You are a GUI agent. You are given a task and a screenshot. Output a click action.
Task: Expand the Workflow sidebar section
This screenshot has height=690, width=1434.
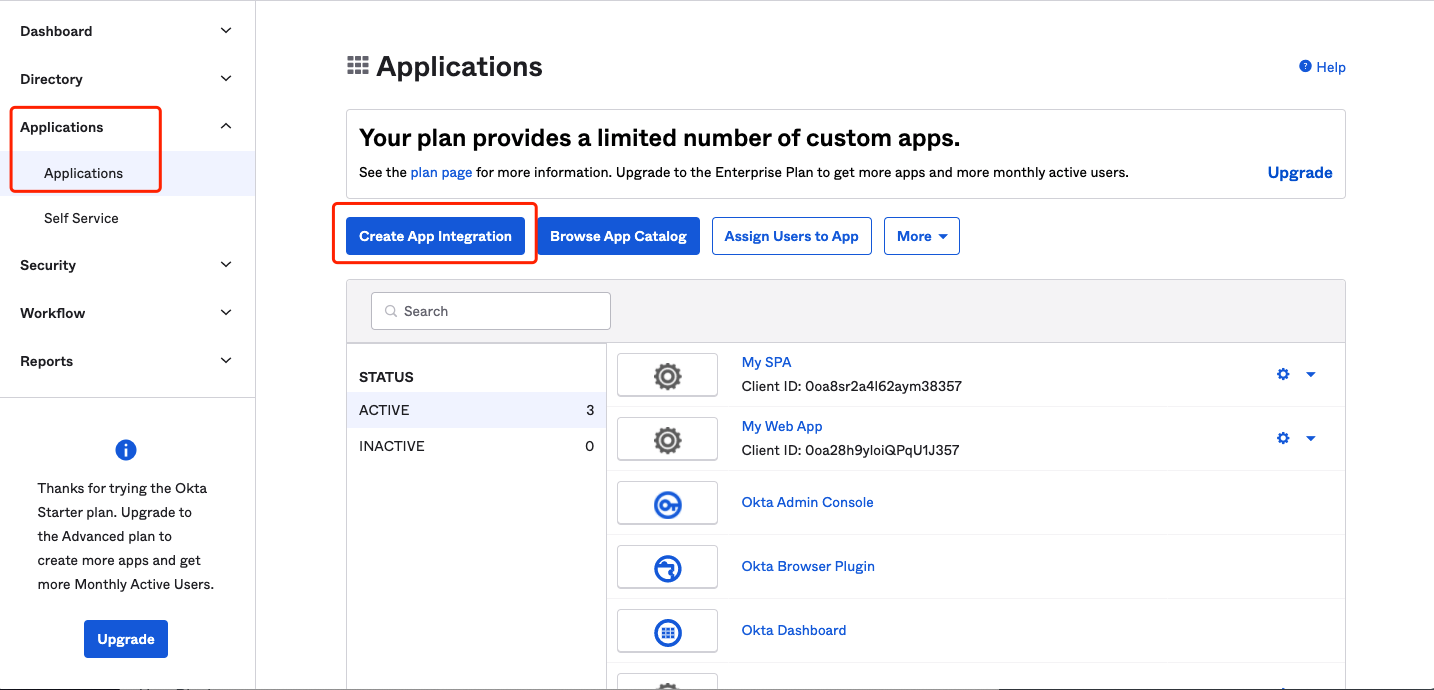(226, 313)
